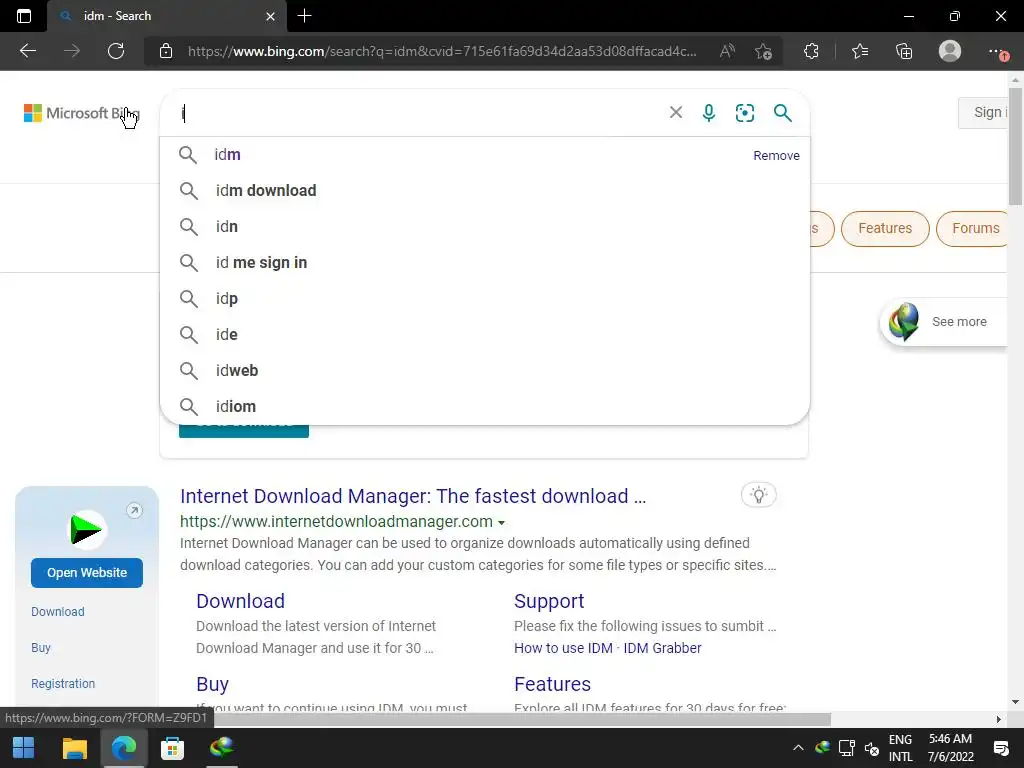Click the browser Forward arrow
The image size is (1024, 768).
pos(72,51)
